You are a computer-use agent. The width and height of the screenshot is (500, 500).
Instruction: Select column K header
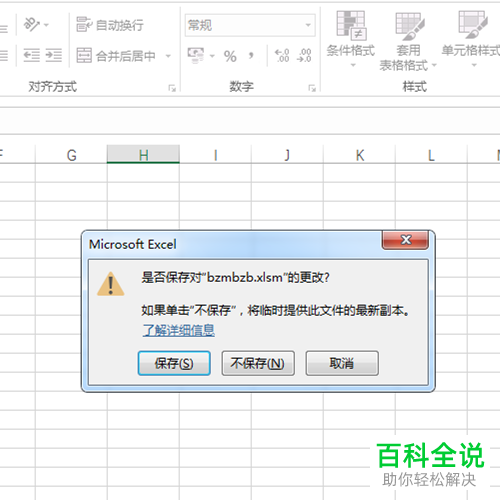click(x=359, y=155)
